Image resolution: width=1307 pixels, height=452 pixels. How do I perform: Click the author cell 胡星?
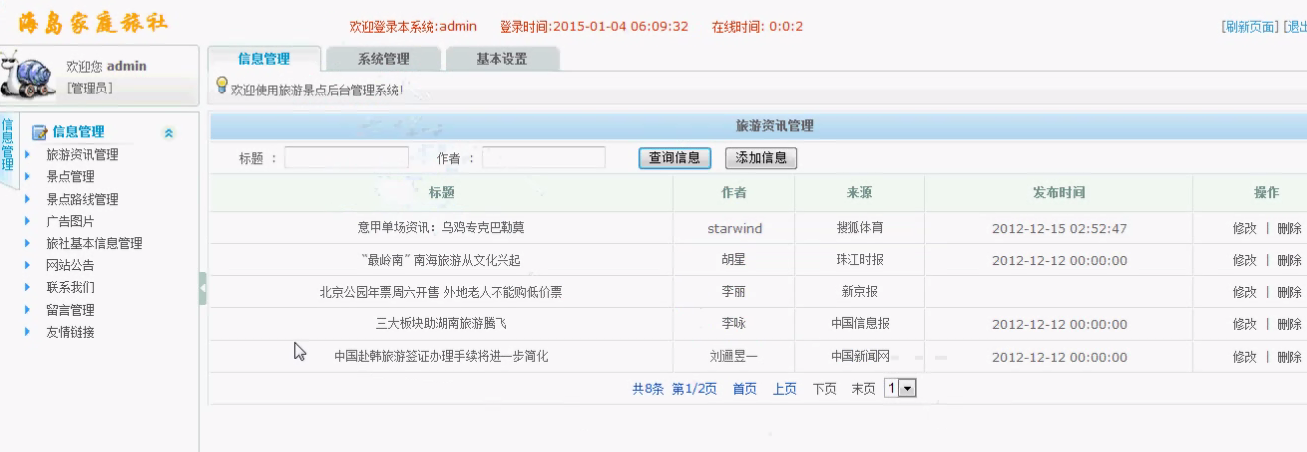click(734, 260)
